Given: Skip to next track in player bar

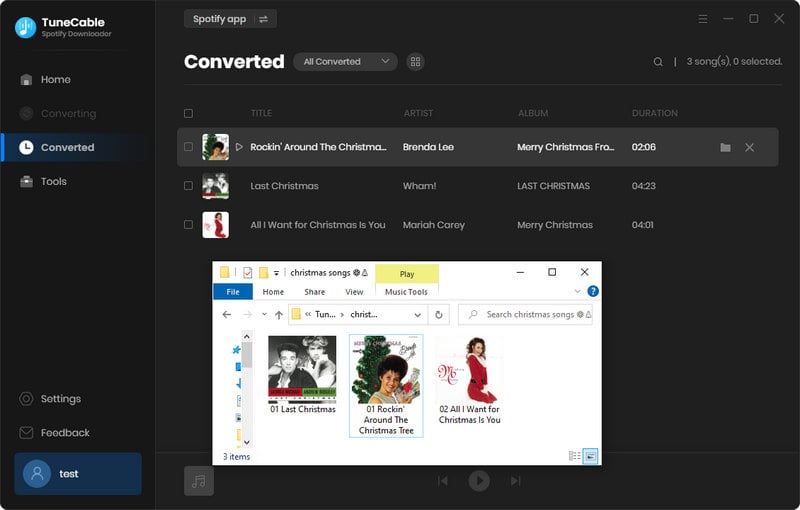Looking at the screenshot, I should point(515,481).
